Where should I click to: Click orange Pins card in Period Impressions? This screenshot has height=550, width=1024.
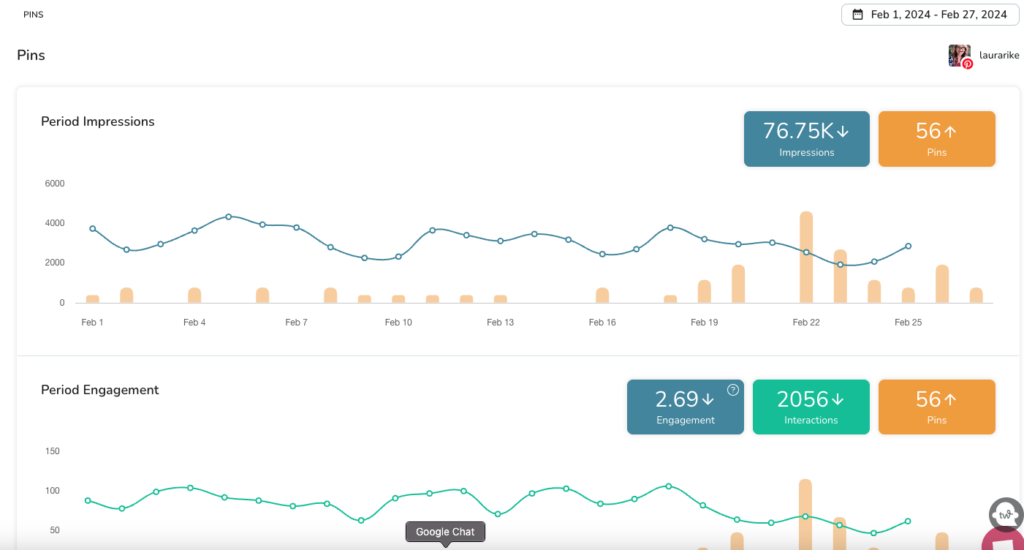936,139
